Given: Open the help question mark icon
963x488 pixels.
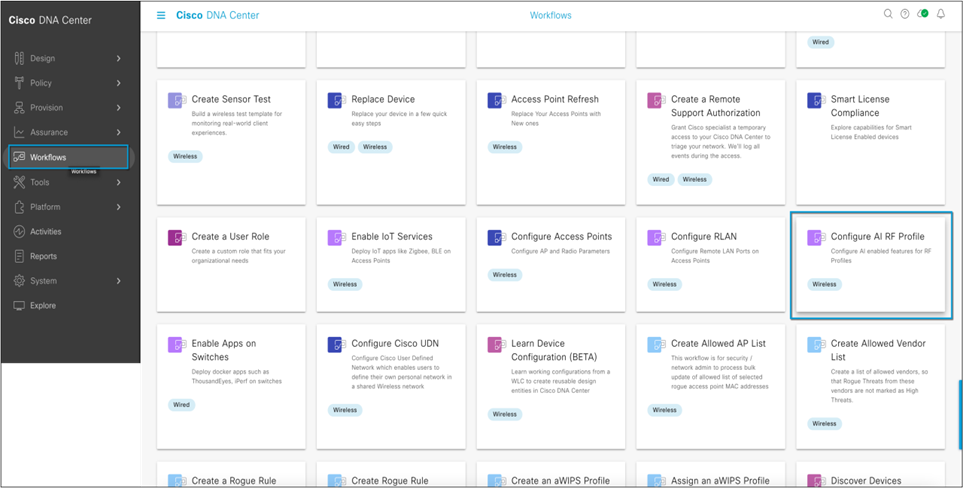Looking at the screenshot, I should point(905,14).
